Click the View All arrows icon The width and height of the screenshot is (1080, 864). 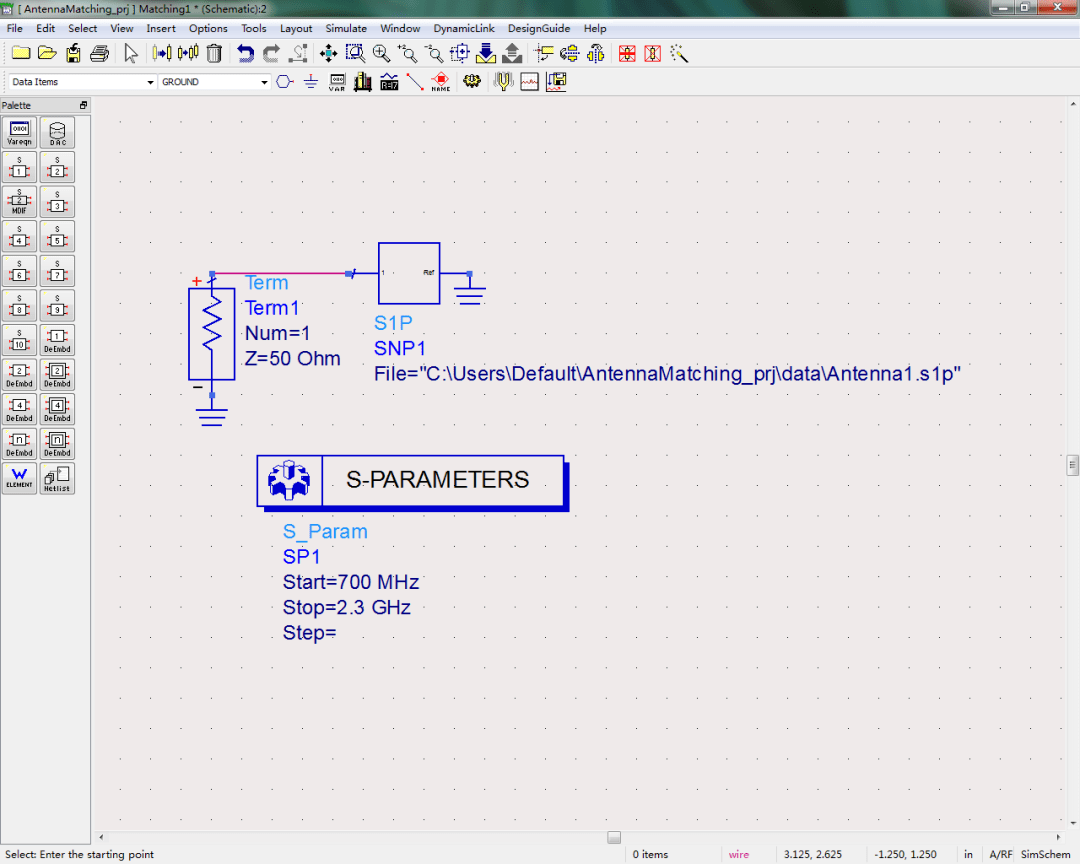329,53
